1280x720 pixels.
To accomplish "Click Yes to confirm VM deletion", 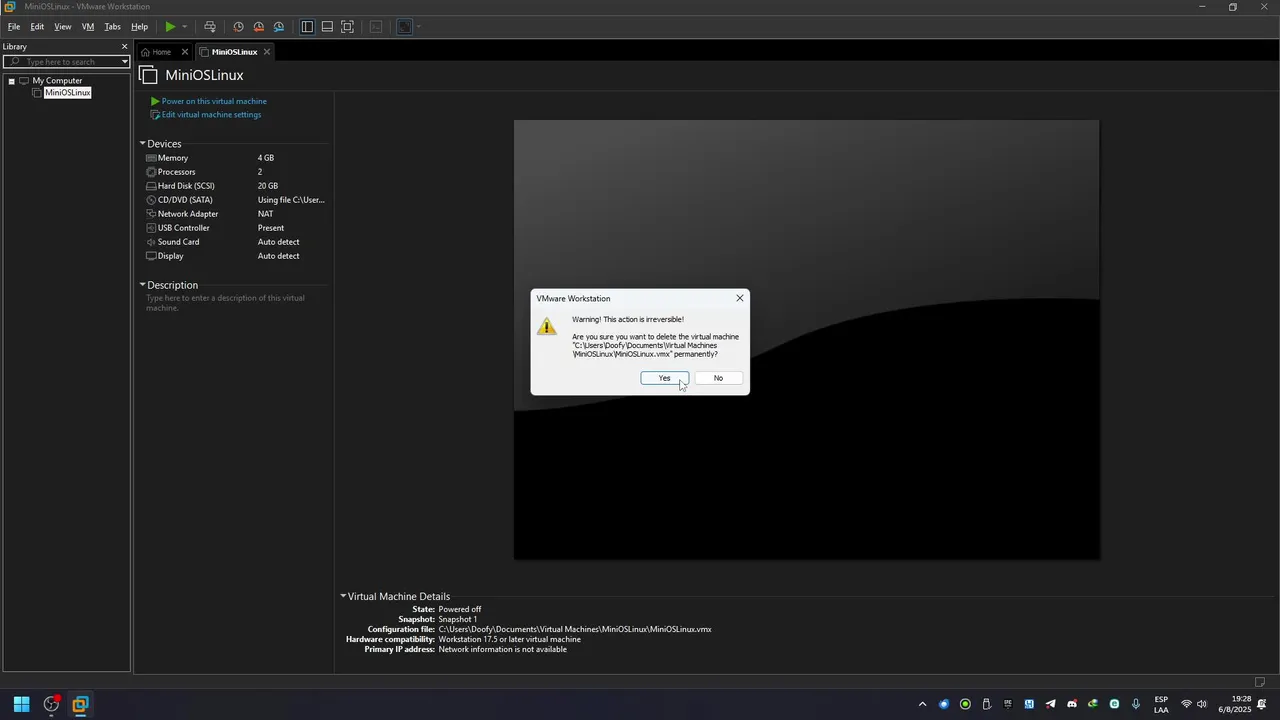I will tap(664, 378).
